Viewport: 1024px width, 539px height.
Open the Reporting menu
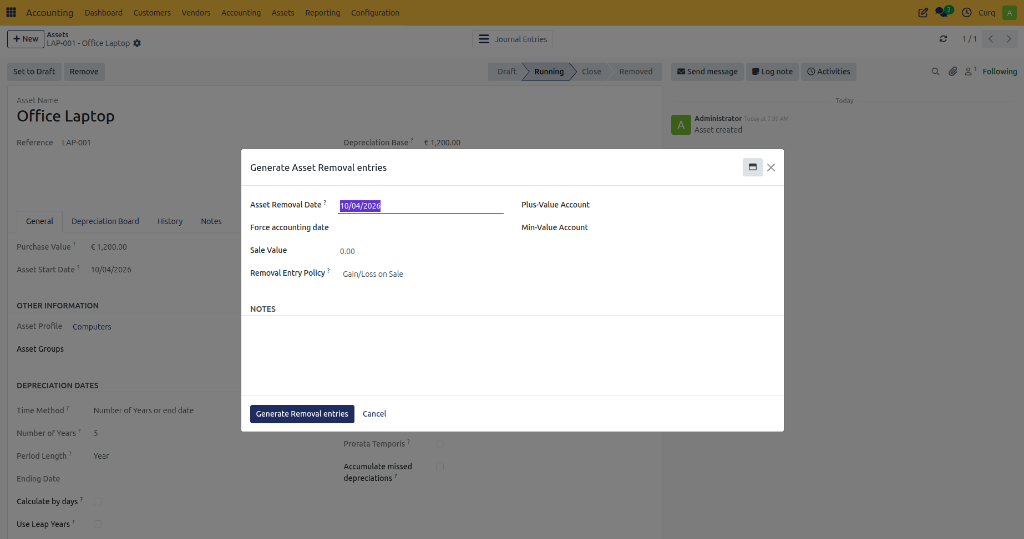click(323, 12)
